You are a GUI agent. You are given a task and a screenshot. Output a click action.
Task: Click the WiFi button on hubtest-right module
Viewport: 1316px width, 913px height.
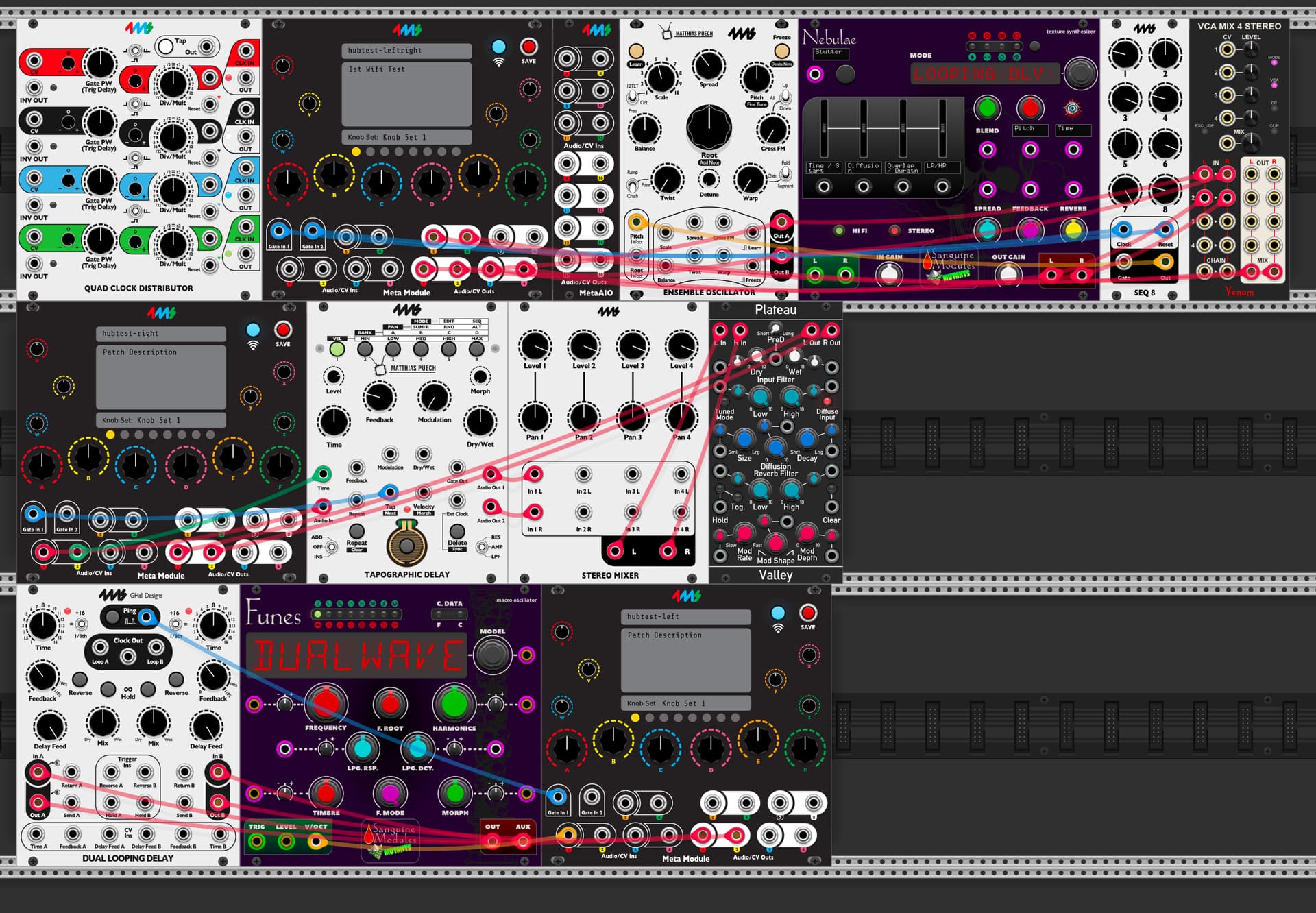click(x=253, y=330)
